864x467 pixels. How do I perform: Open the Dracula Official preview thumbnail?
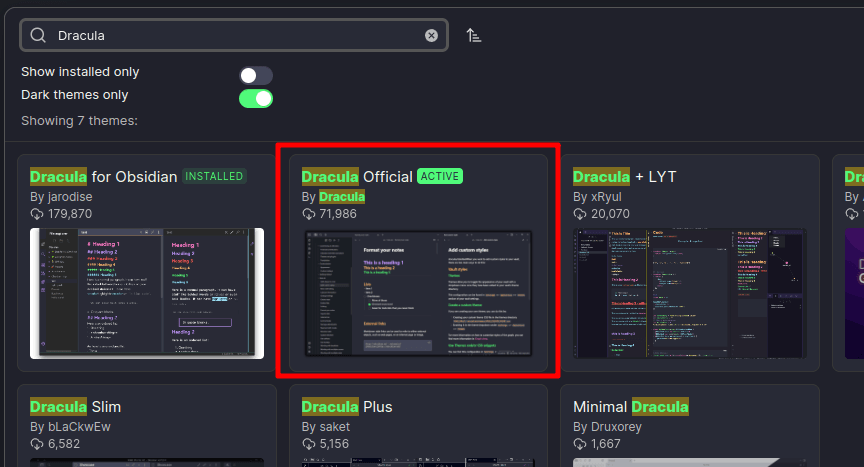point(418,293)
